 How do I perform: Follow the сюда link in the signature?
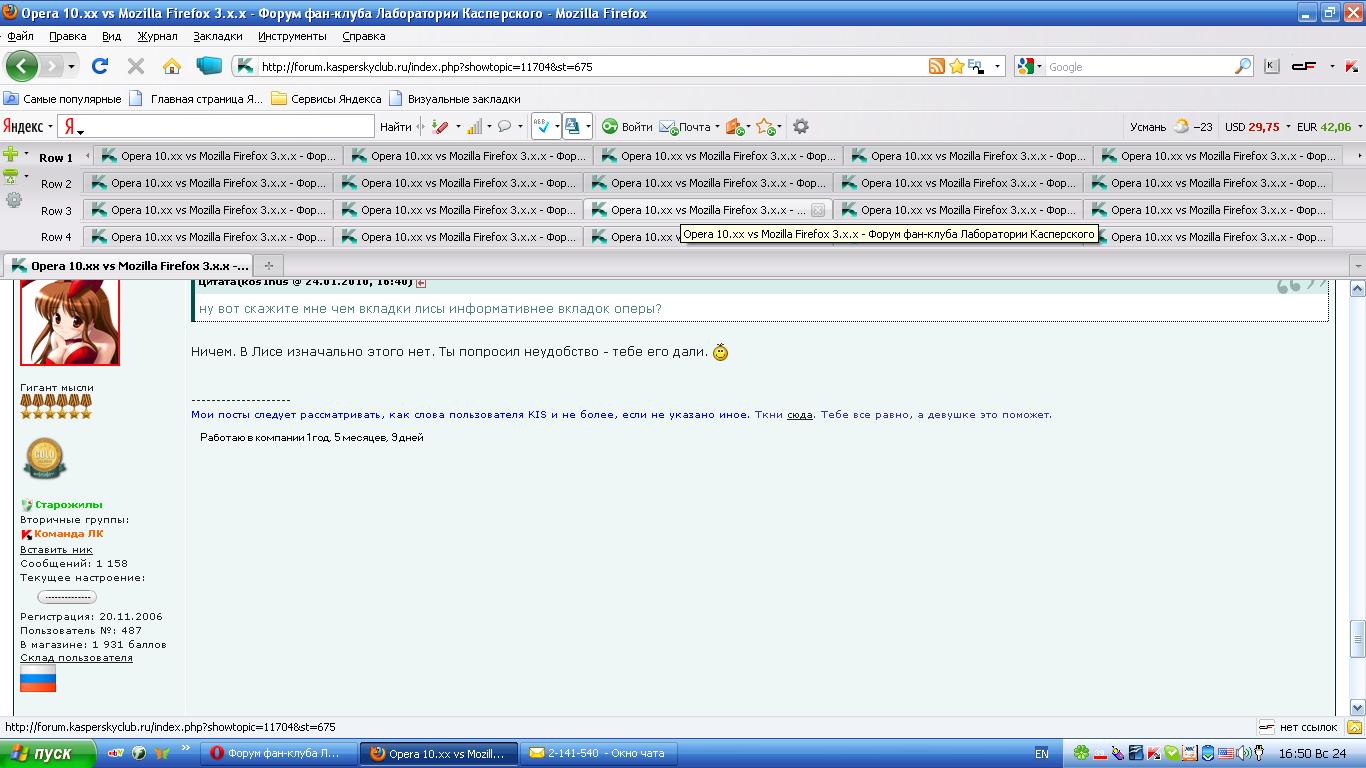[800, 415]
